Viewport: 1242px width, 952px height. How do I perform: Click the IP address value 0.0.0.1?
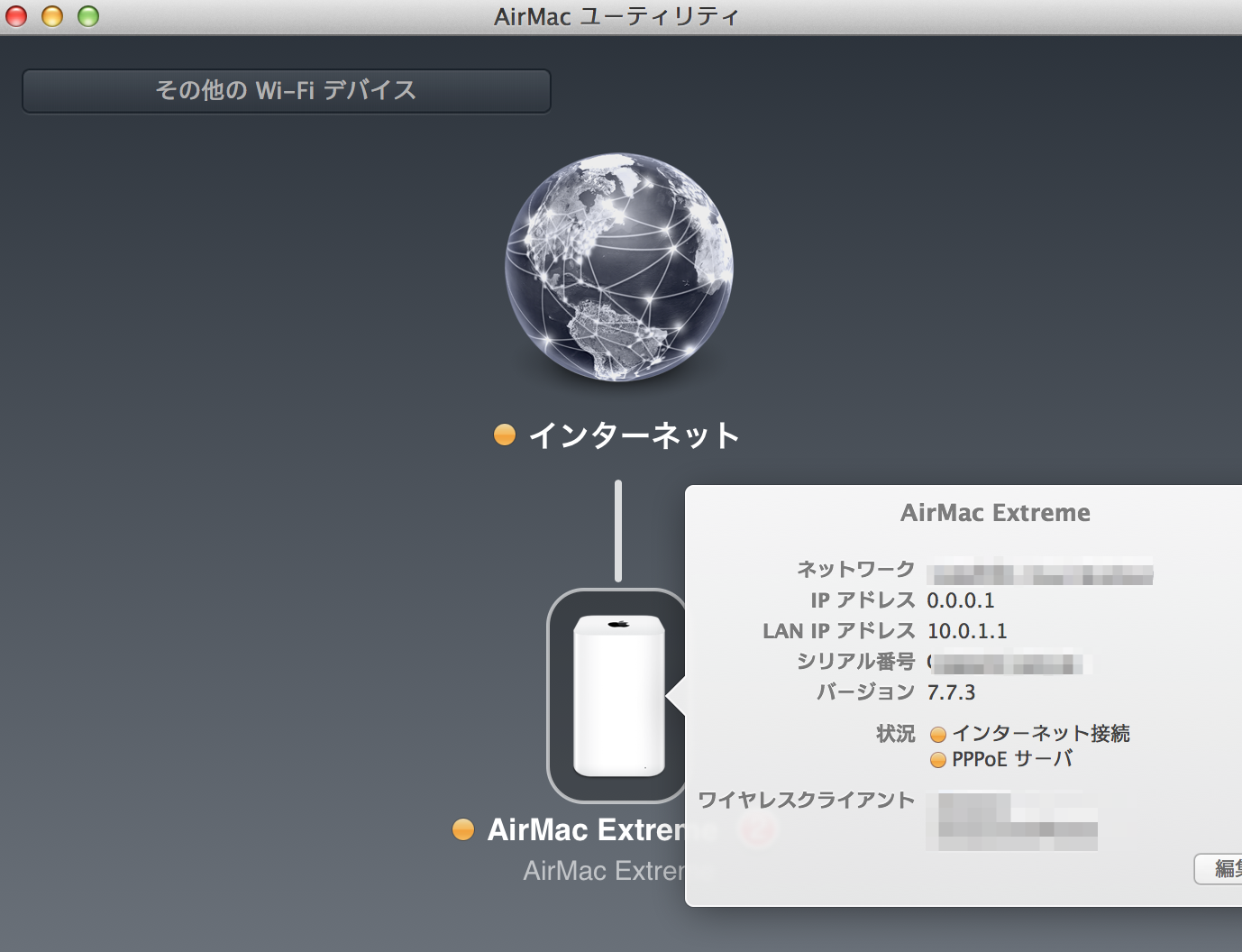pos(961,600)
